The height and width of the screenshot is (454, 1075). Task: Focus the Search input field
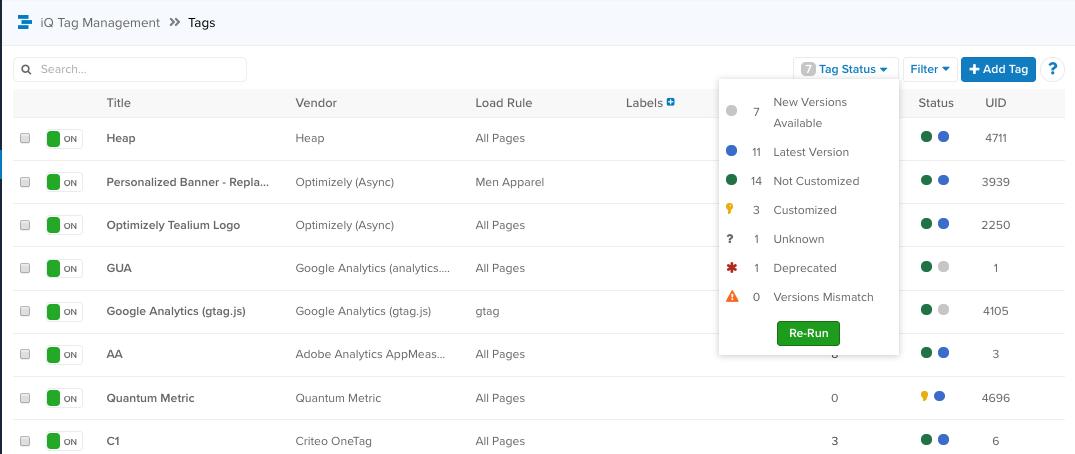tap(130, 69)
